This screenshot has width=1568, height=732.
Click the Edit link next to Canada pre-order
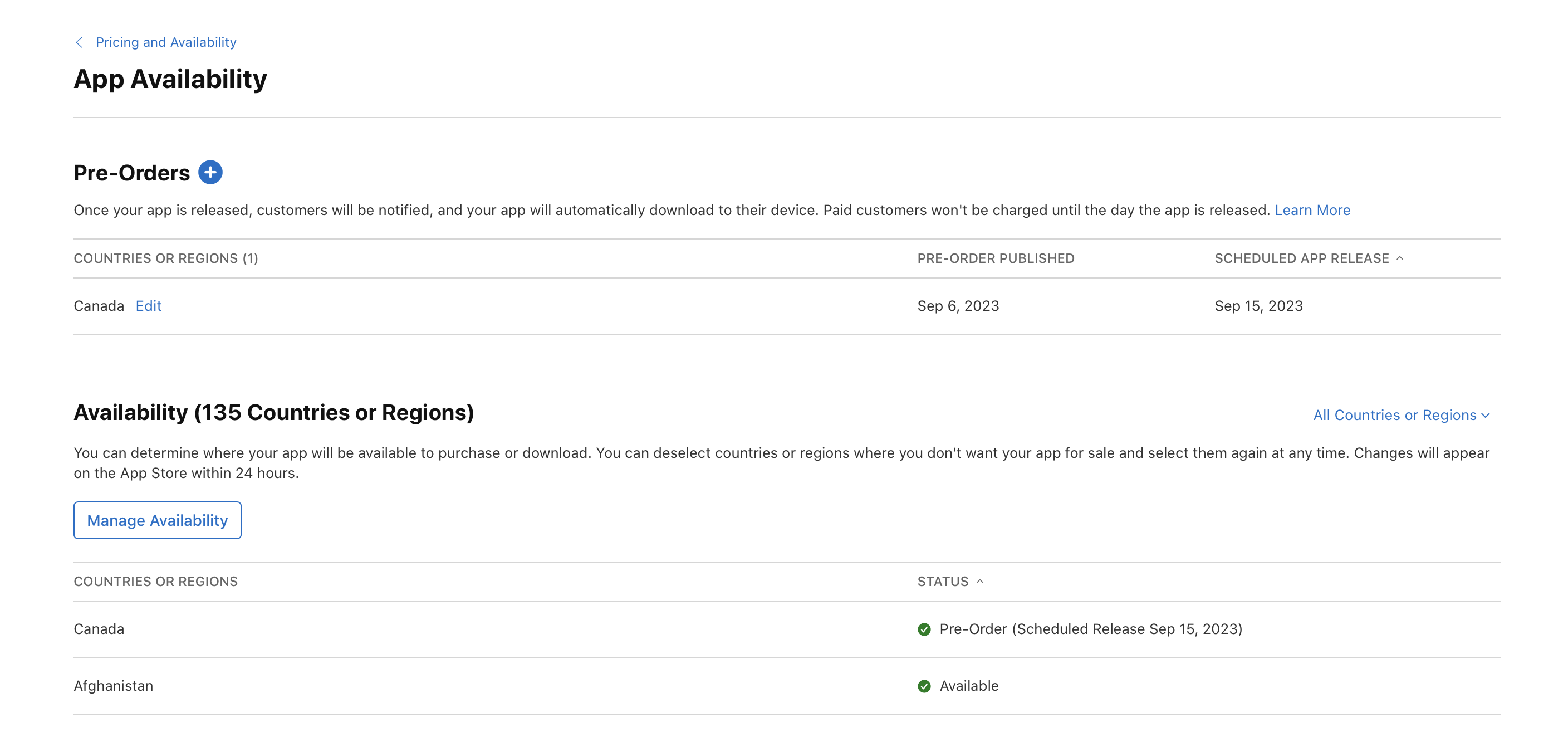(148, 305)
